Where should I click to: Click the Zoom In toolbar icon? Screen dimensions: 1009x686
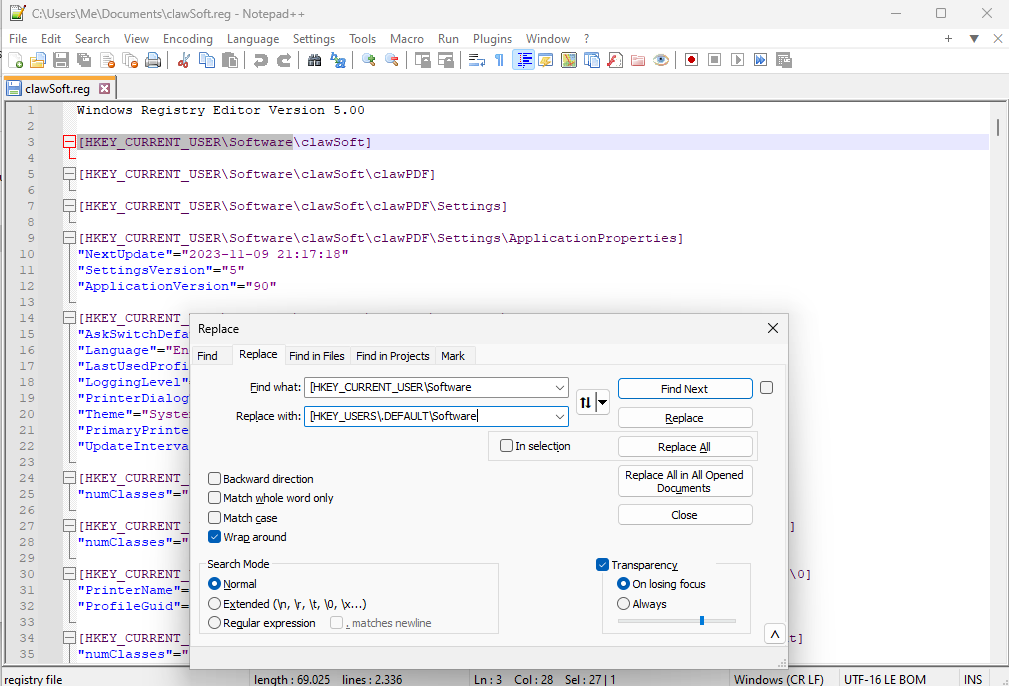point(369,61)
